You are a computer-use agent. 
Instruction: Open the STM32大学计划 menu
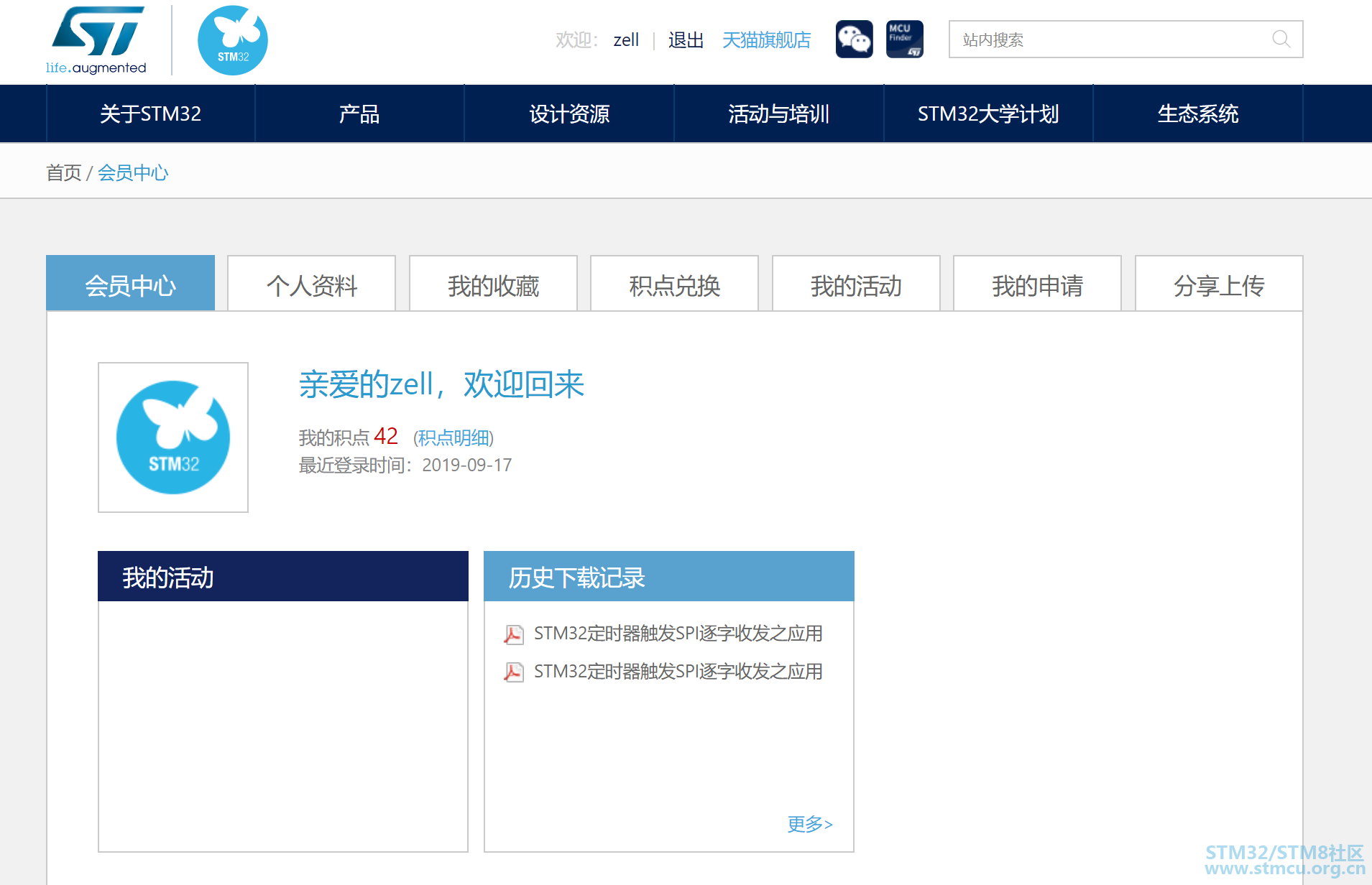pyautogui.click(x=988, y=113)
